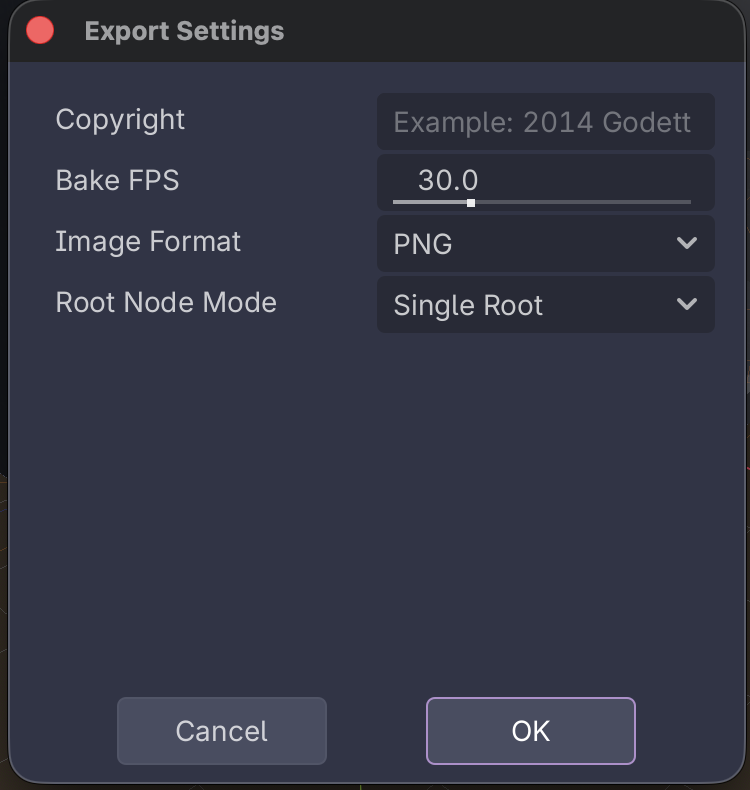Click the Bake FPS slider track right of handle
The height and width of the screenshot is (790, 750).
pyautogui.click(x=580, y=202)
